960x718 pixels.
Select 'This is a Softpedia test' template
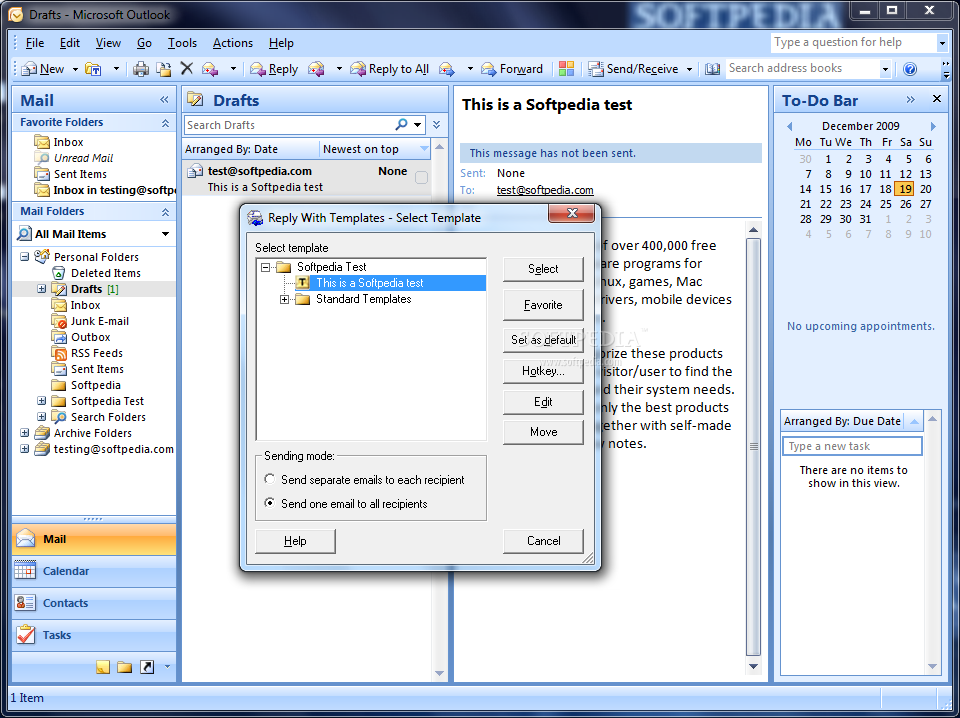369,283
